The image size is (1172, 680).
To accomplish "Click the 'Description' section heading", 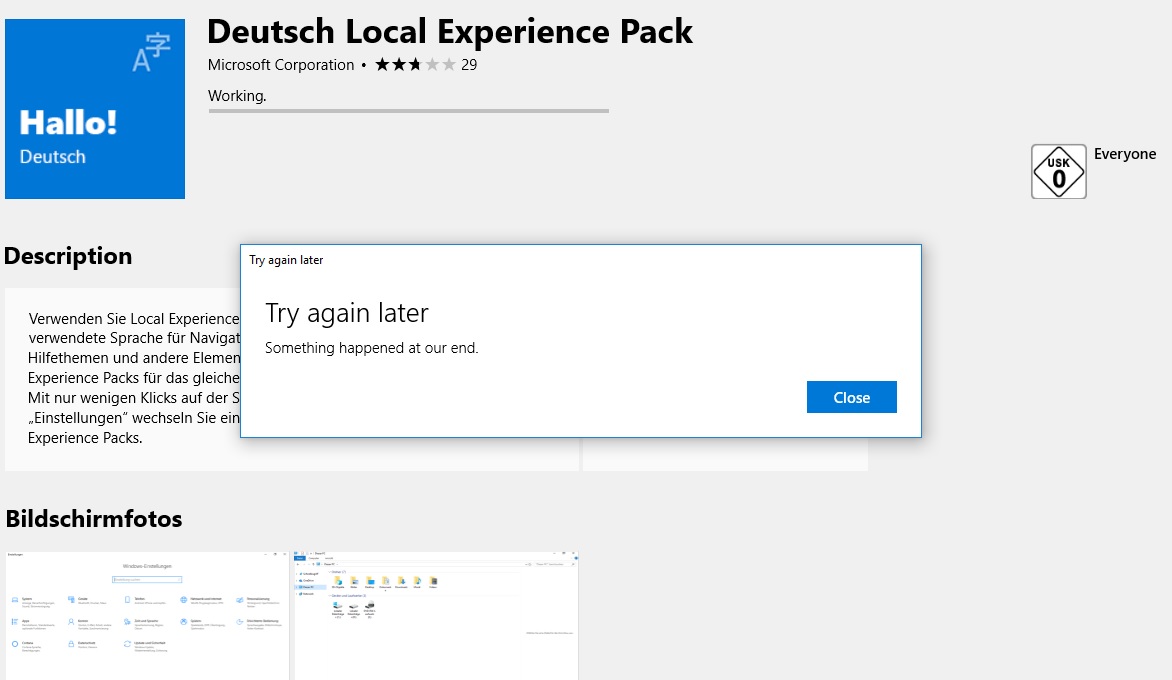I will (68, 256).
